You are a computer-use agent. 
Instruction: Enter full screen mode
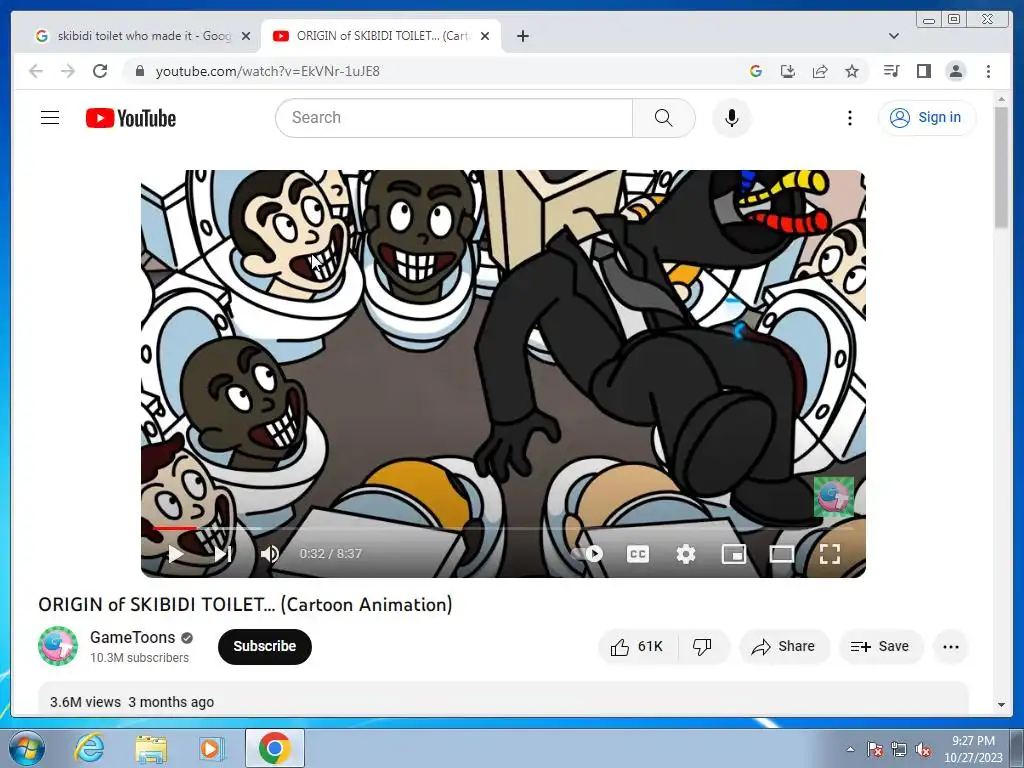pyautogui.click(x=829, y=554)
